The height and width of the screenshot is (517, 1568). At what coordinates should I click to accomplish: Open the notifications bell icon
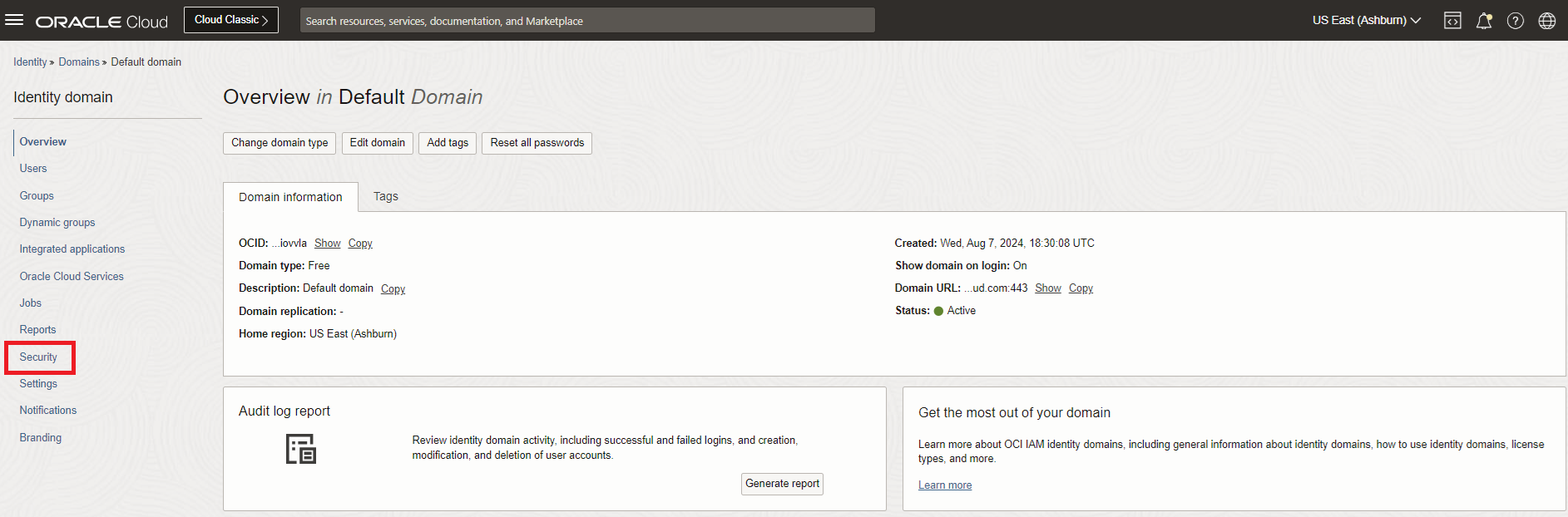point(1484,21)
